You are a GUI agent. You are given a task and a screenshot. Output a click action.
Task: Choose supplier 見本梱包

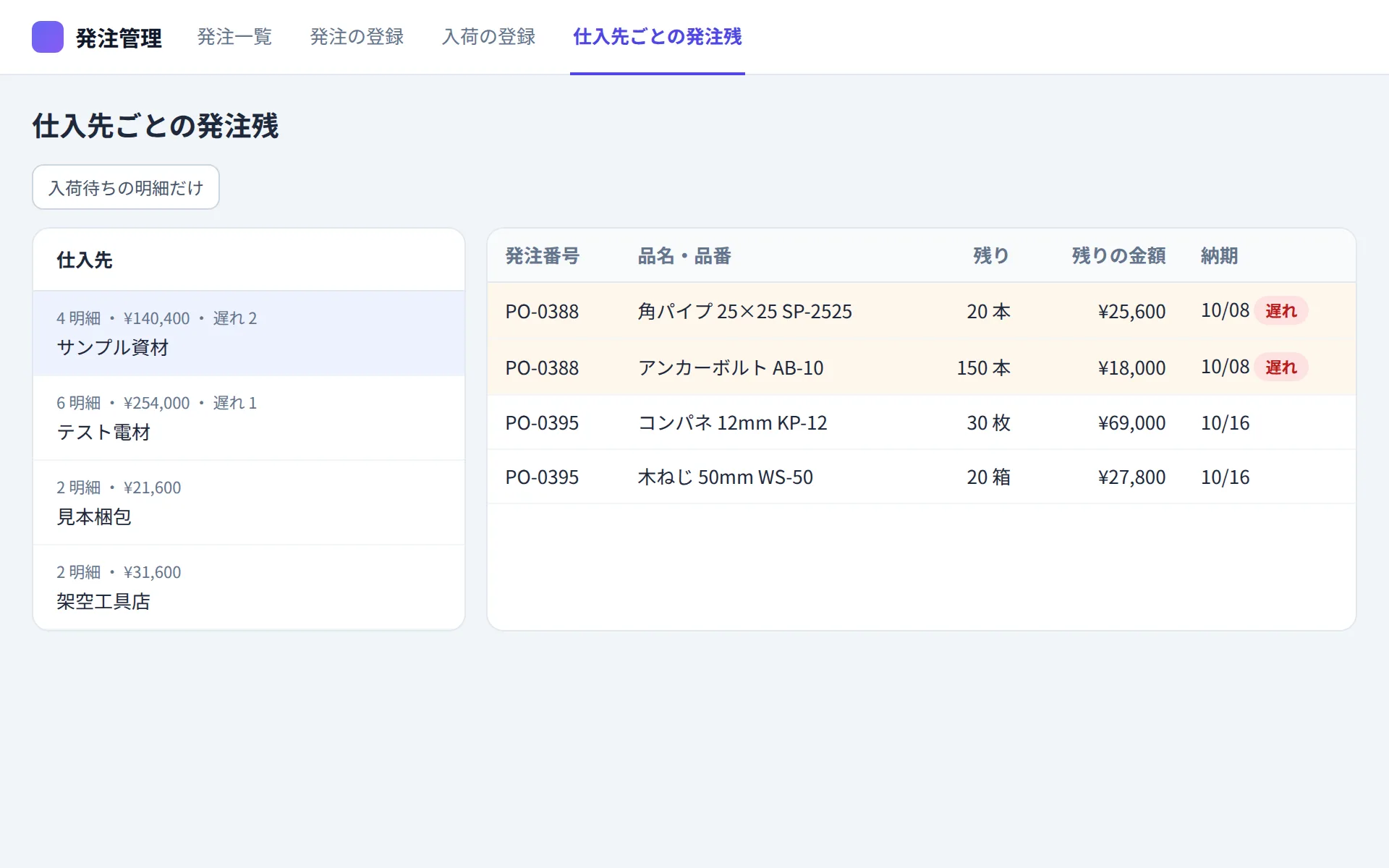[249, 503]
